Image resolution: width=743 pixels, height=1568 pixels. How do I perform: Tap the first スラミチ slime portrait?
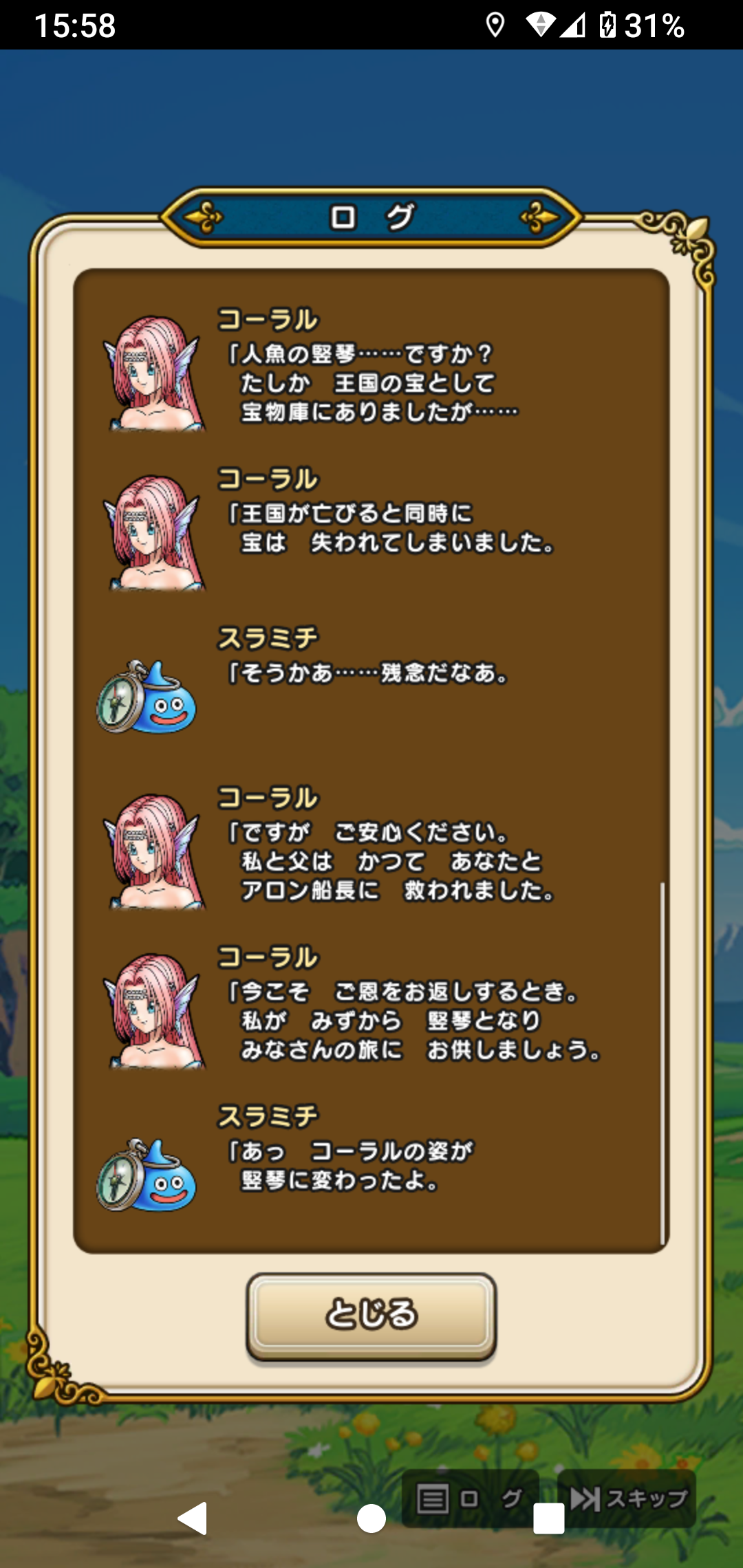pyautogui.click(x=147, y=696)
